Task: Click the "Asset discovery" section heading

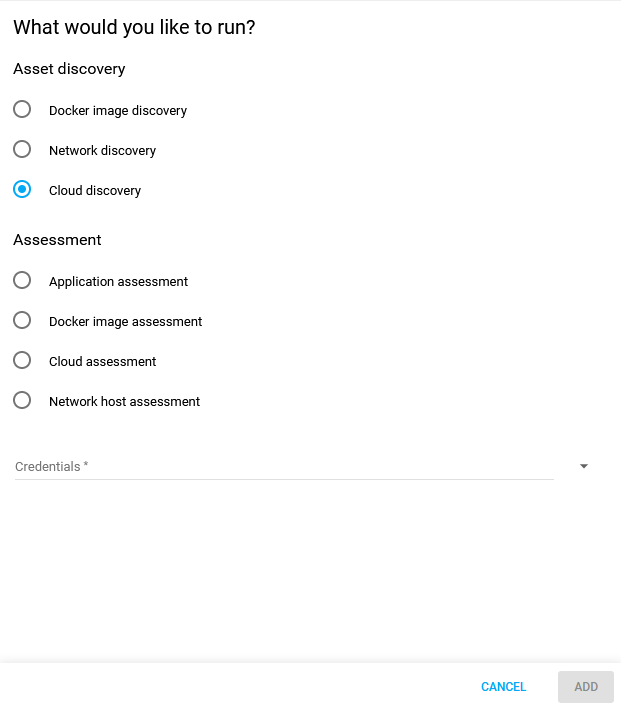Action: [69, 69]
